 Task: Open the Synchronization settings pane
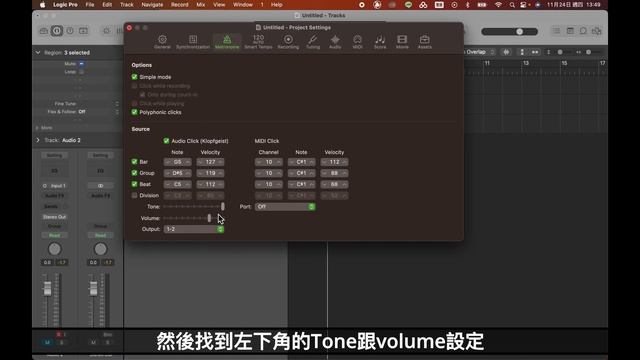(193, 42)
